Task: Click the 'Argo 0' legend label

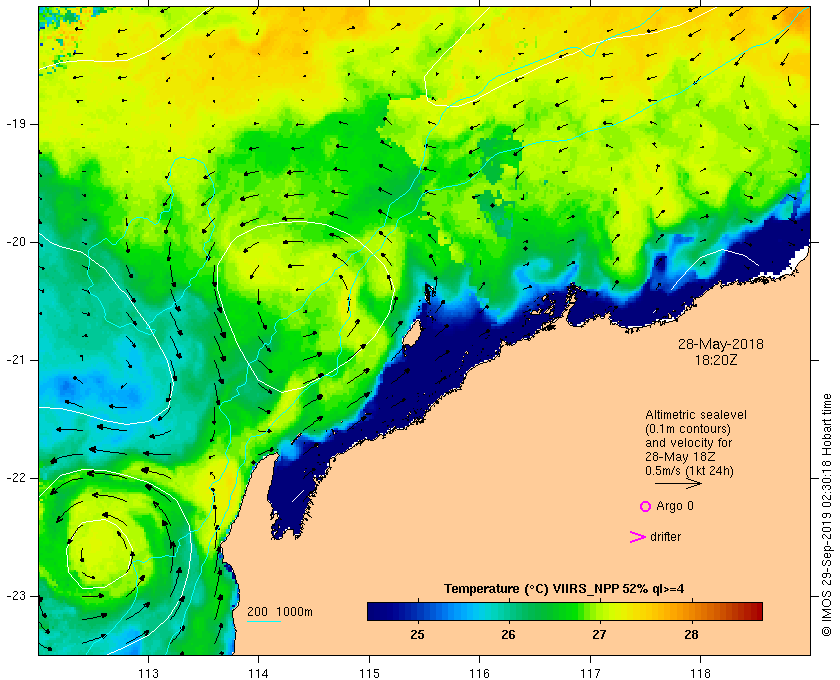Action: [674, 506]
